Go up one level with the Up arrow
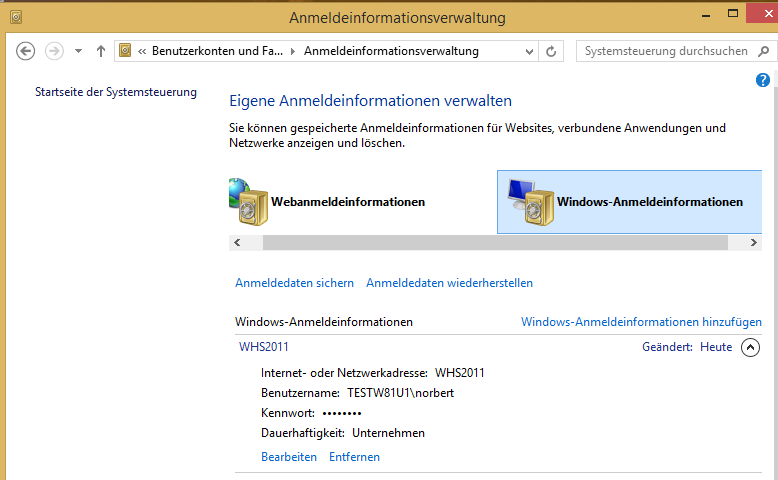The height and width of the screenshot is (480, 778). tap(101, 51)
